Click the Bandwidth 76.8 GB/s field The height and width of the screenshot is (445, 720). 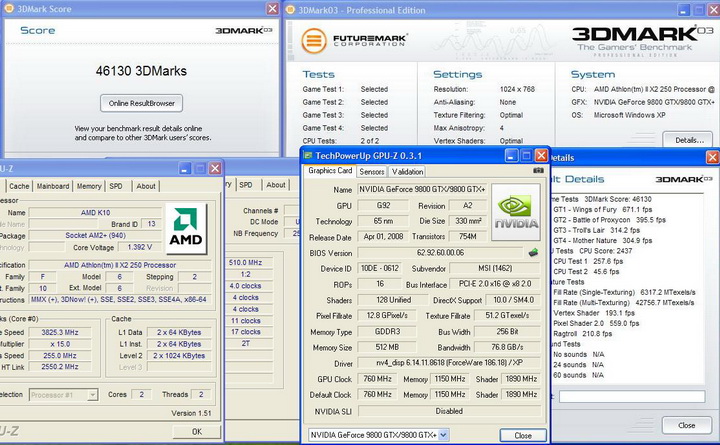[x=507, y=347]
